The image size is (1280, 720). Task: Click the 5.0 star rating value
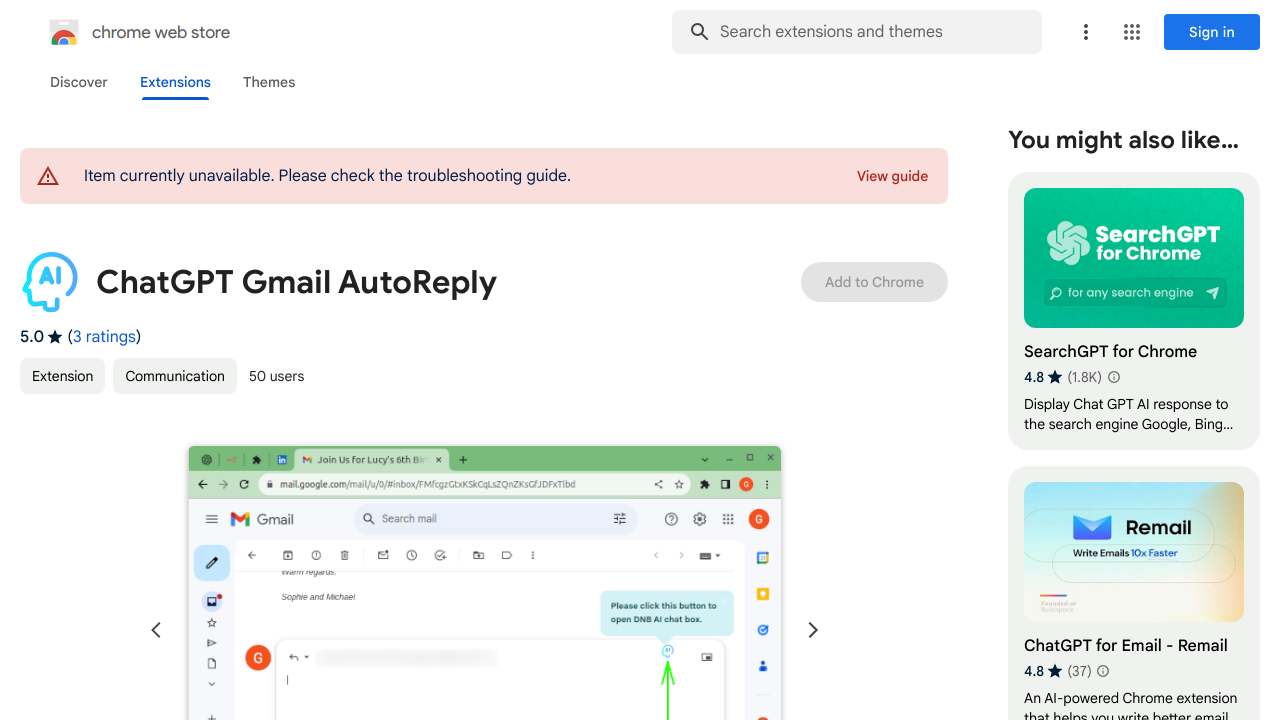tap(32, 336)
